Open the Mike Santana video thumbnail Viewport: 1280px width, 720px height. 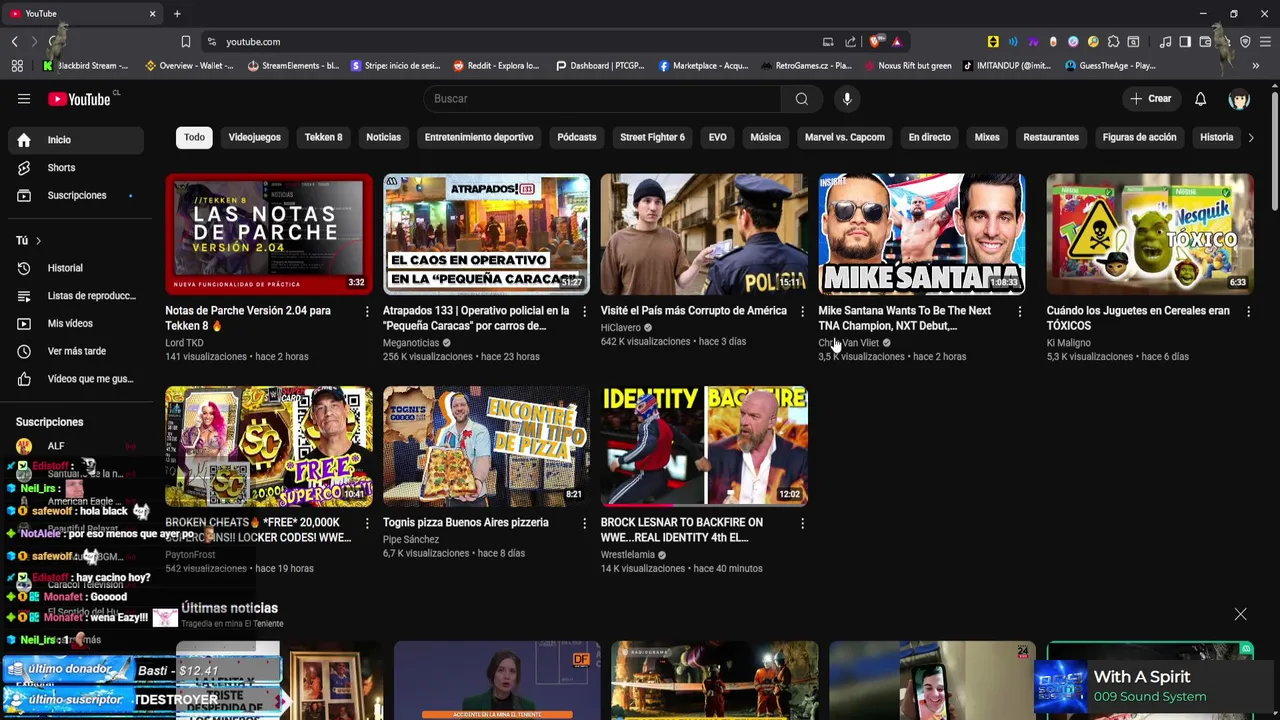[x=922, y=234]
